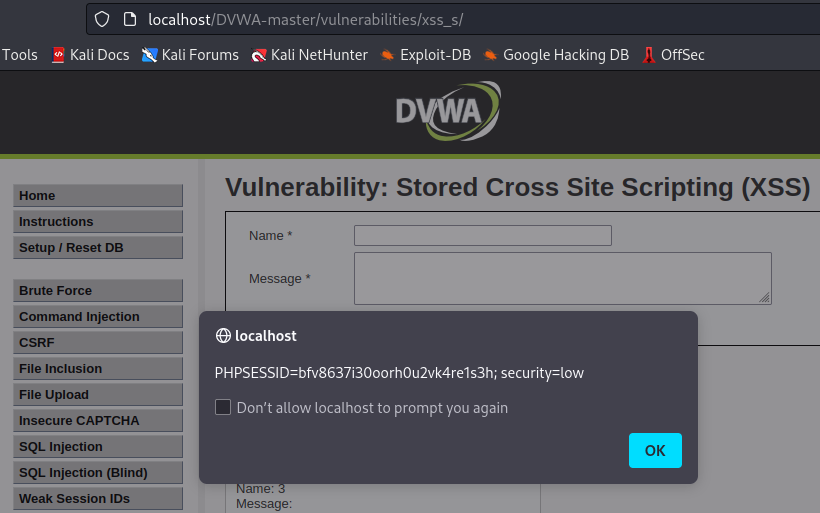Open the Brute Force vulnerability page
Image resolution: width=820 pixels, height=513 pixels.
(x=98, y=291)
